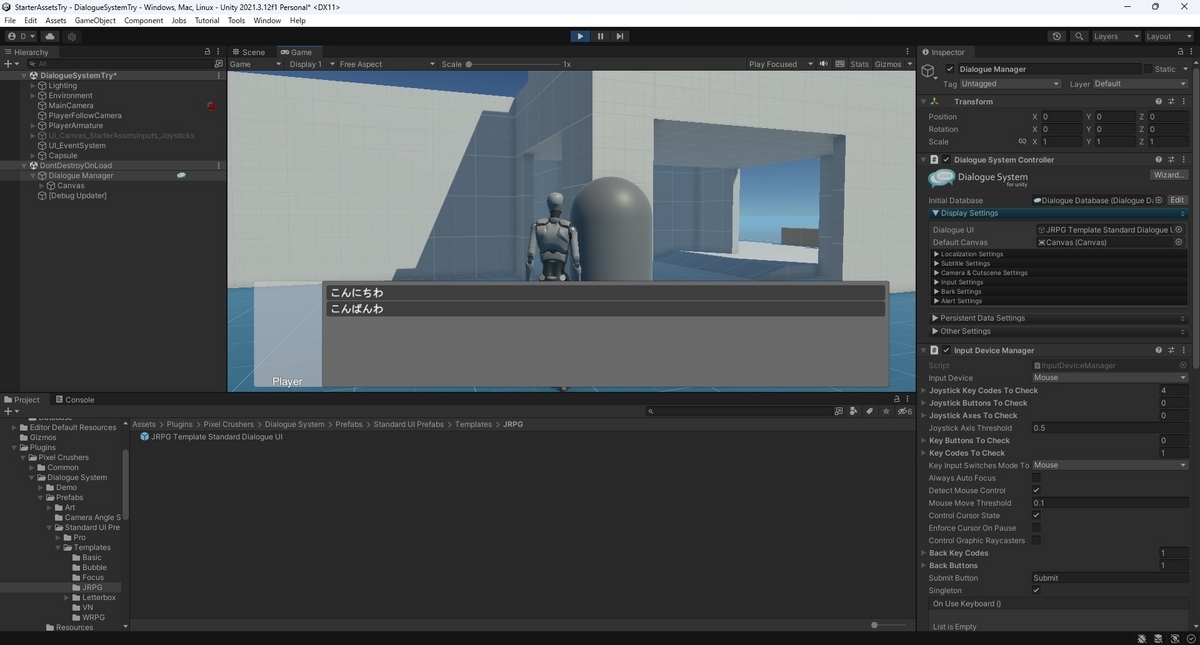Viewport: 1200px width, 645px height.
Task: Toggle Detect Mouse Control checkbox
Action: pos(1036,490)
